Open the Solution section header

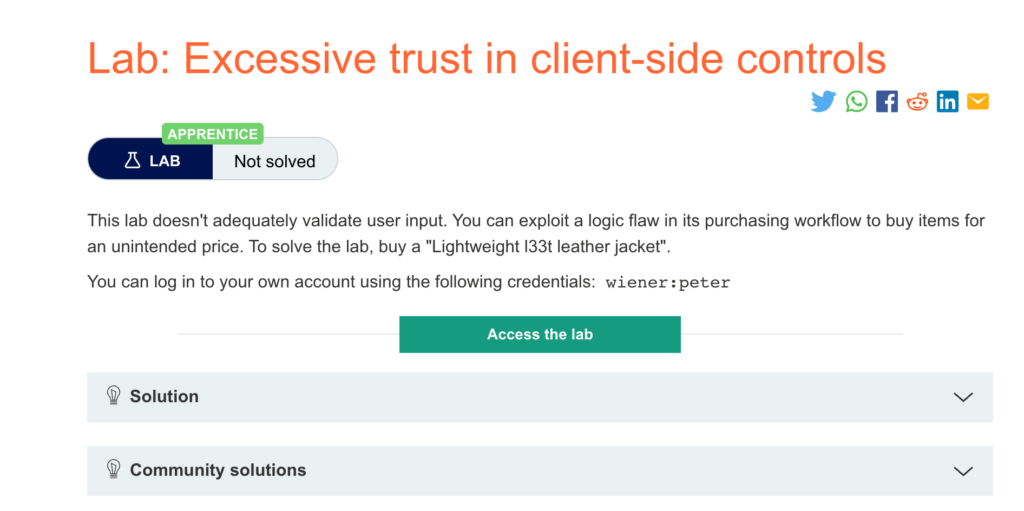pos(539,397)
